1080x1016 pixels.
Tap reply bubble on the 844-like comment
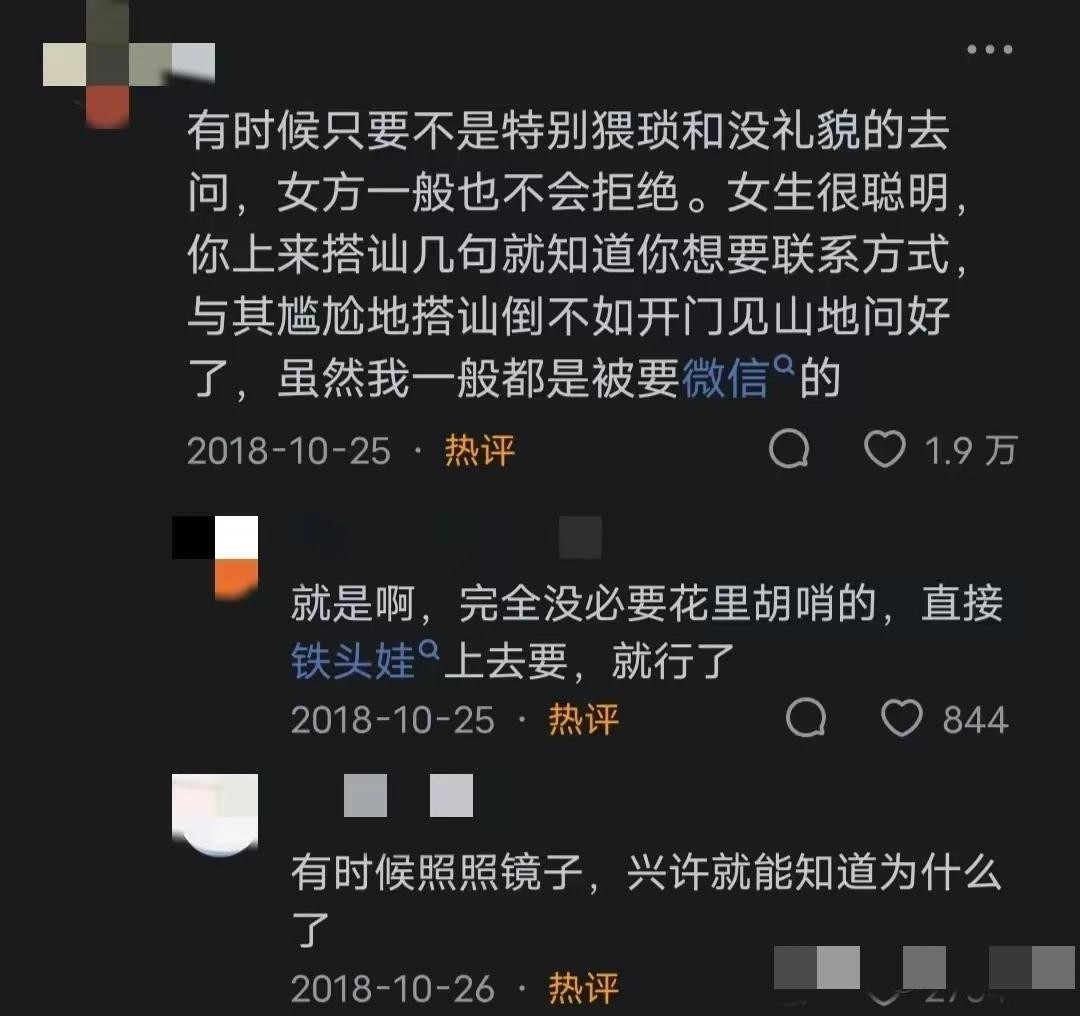(806, 718)
